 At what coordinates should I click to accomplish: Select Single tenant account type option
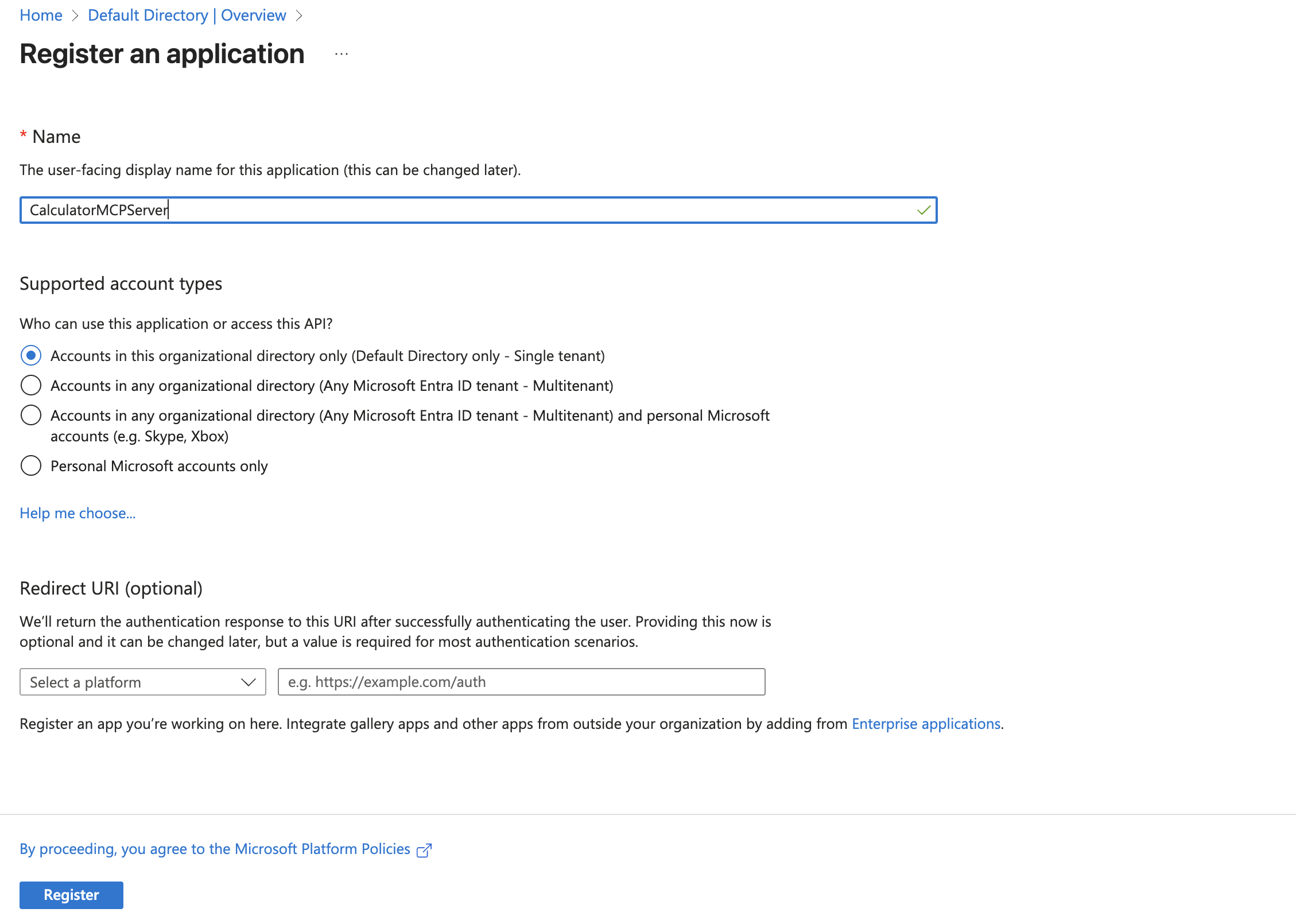tap(31, 356)
